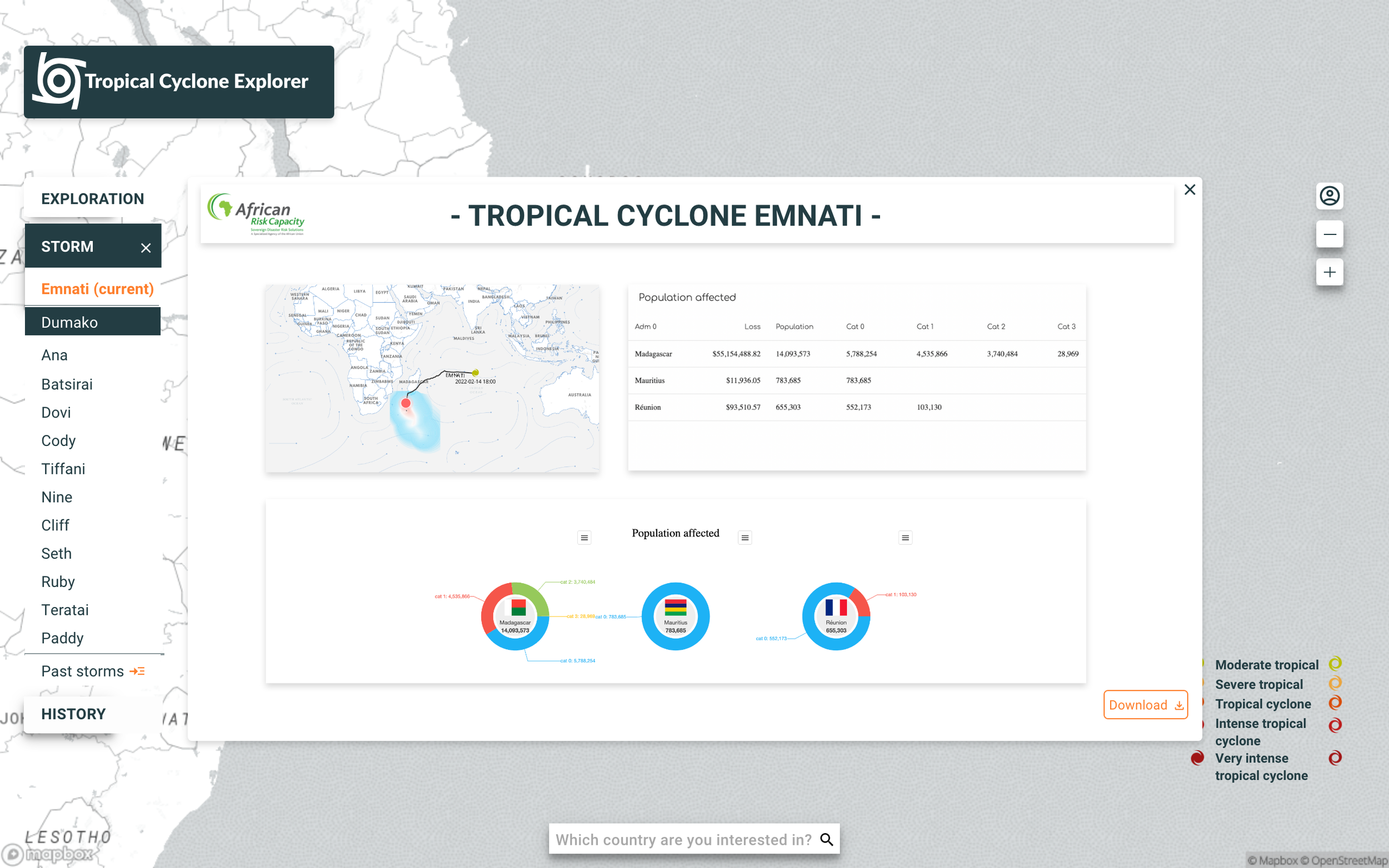Select the Nine storm

pos(57,496)
